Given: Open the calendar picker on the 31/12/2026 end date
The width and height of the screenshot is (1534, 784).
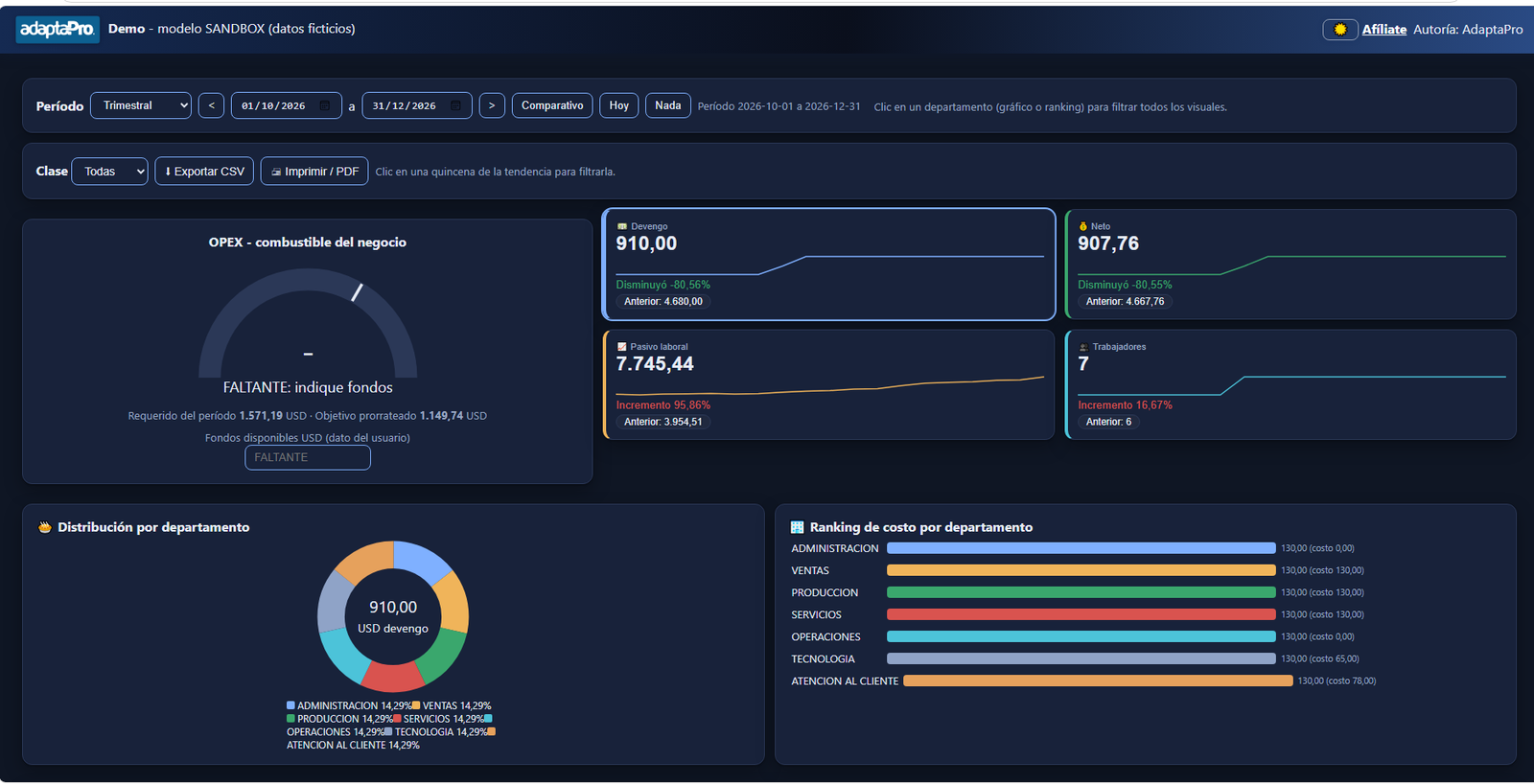Looking at the screenshot, I should coord(455,105).
